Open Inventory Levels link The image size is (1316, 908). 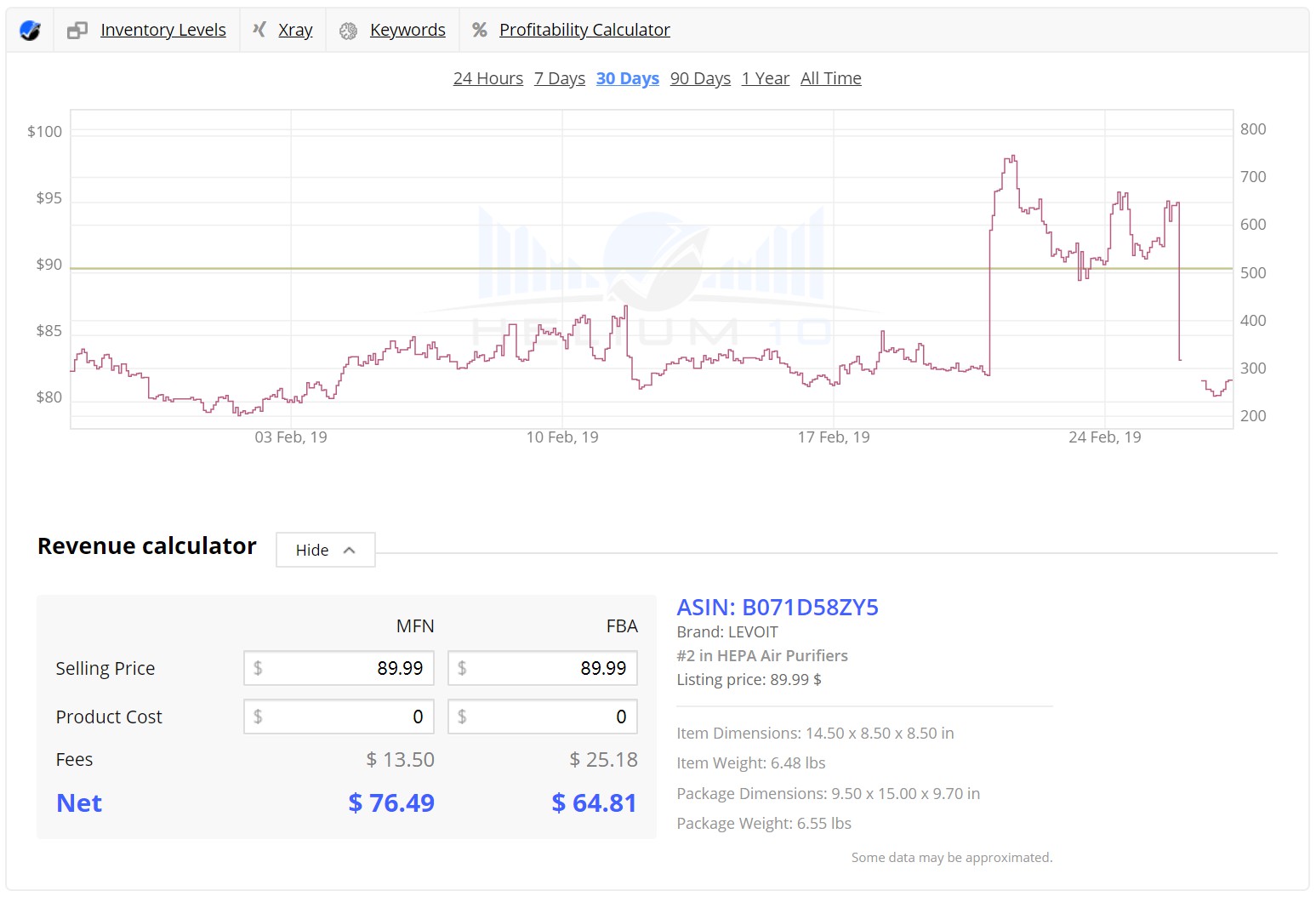point(163,30)
